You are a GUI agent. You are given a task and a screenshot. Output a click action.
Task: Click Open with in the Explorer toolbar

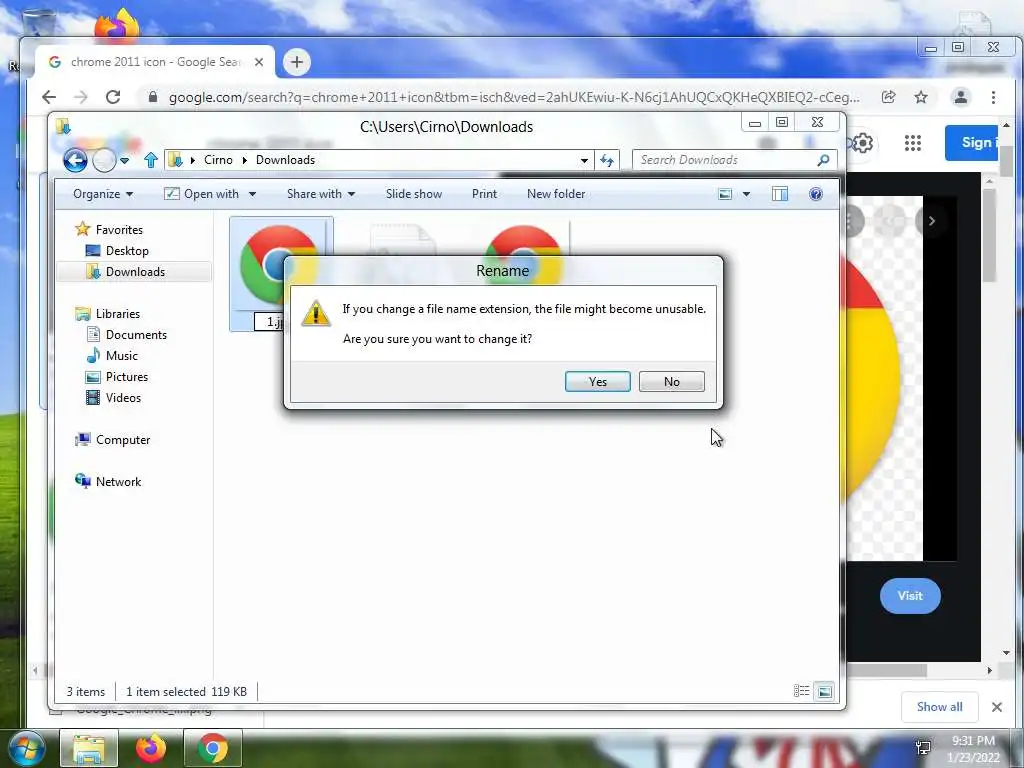pos(202,194)
